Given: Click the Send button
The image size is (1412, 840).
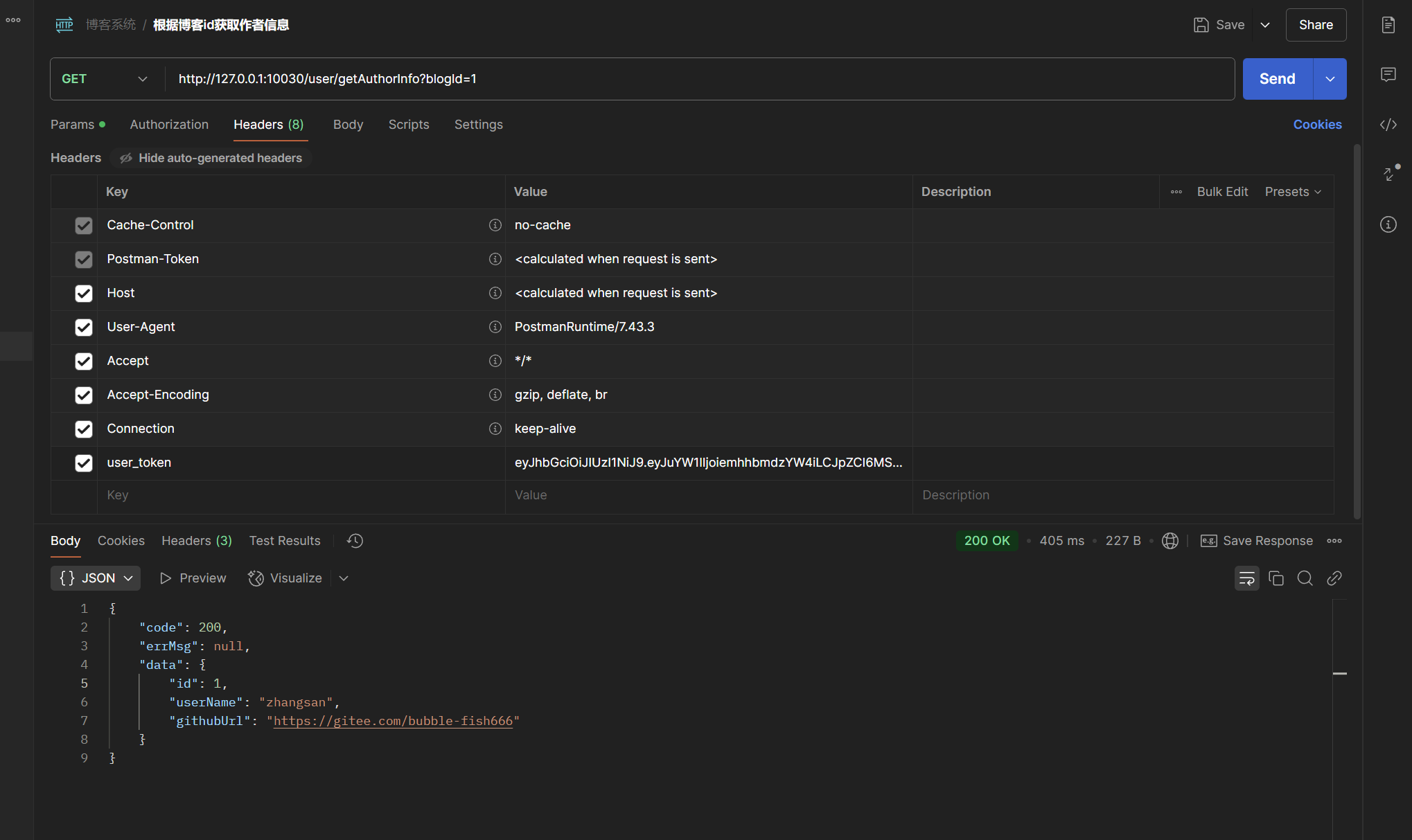Looking at the screenshot, I should click(x=1277, y=79).
